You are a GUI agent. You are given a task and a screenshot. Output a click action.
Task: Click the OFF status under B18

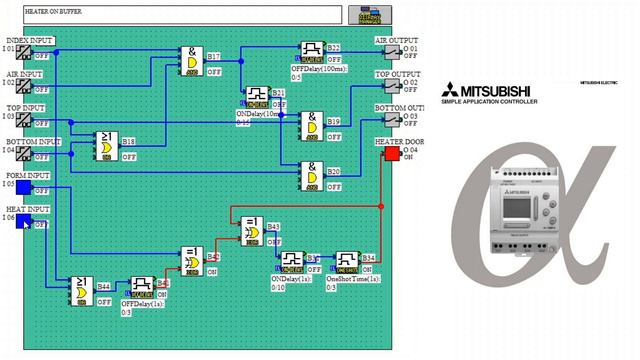[129, 157]
